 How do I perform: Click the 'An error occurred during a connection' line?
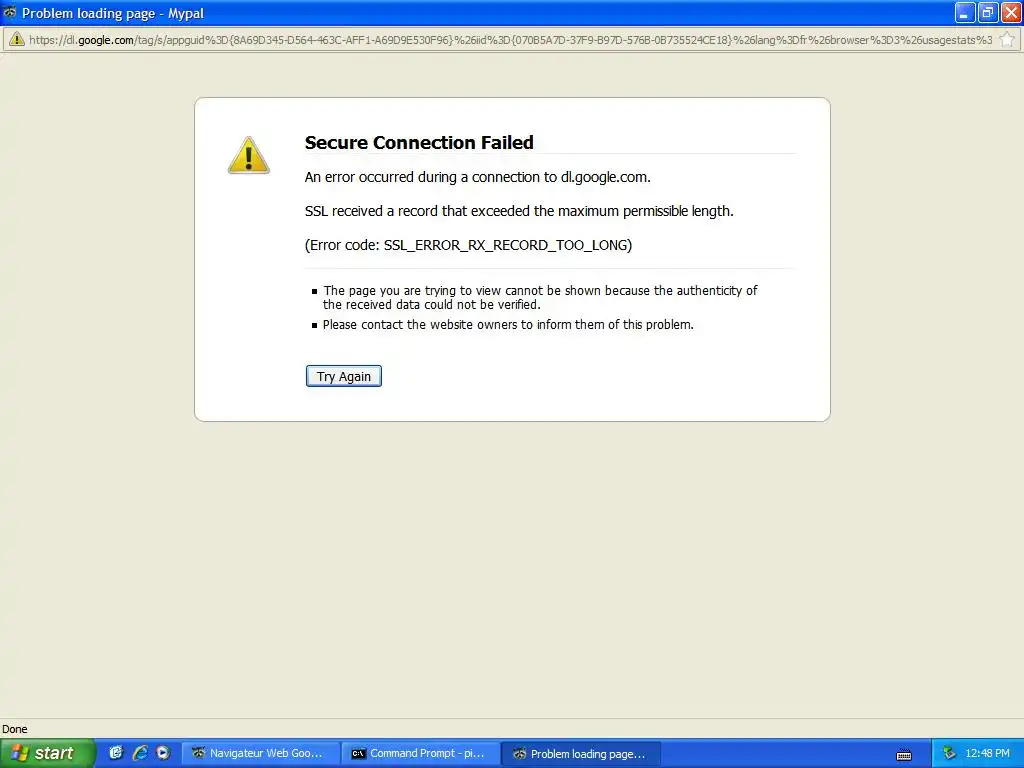pos(477,178)
